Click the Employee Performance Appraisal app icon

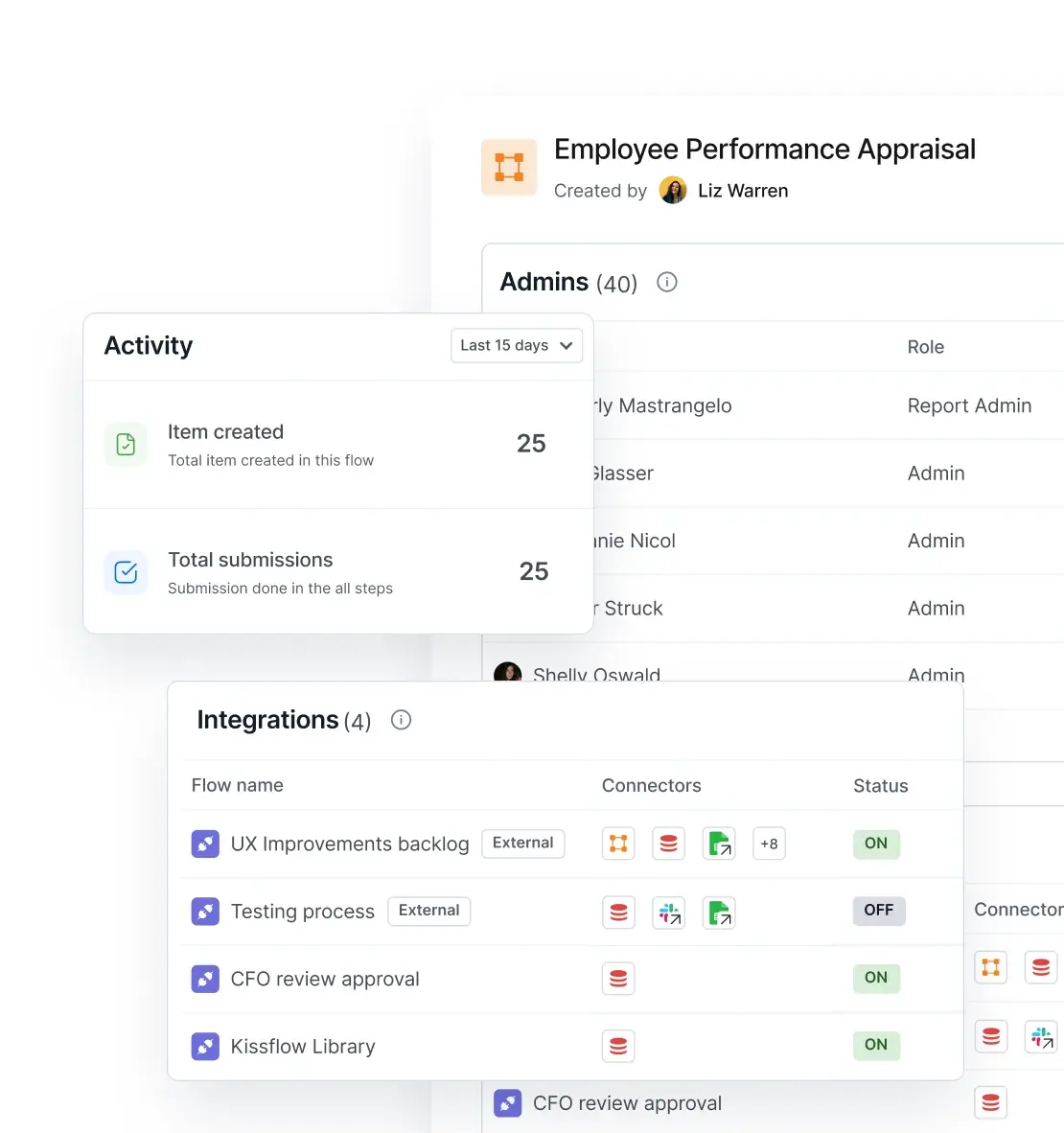(x=509, y=167)
